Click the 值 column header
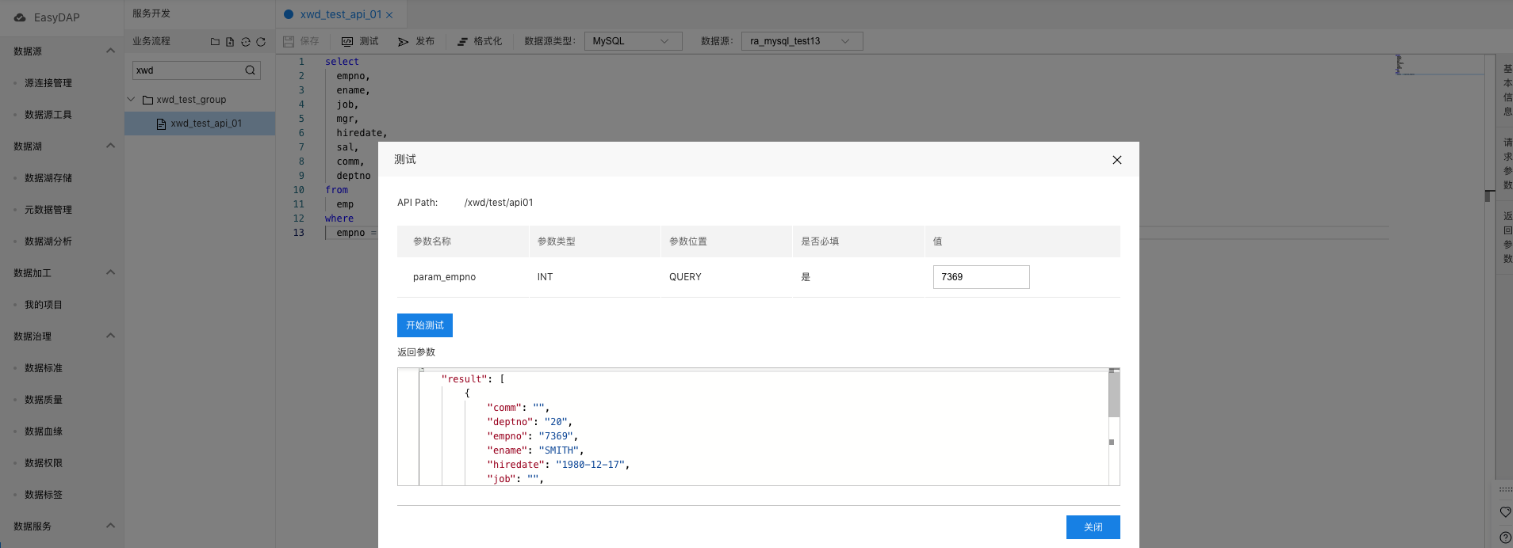The image size is (1513, 548). pyautogui.click(x=938, y=241)
